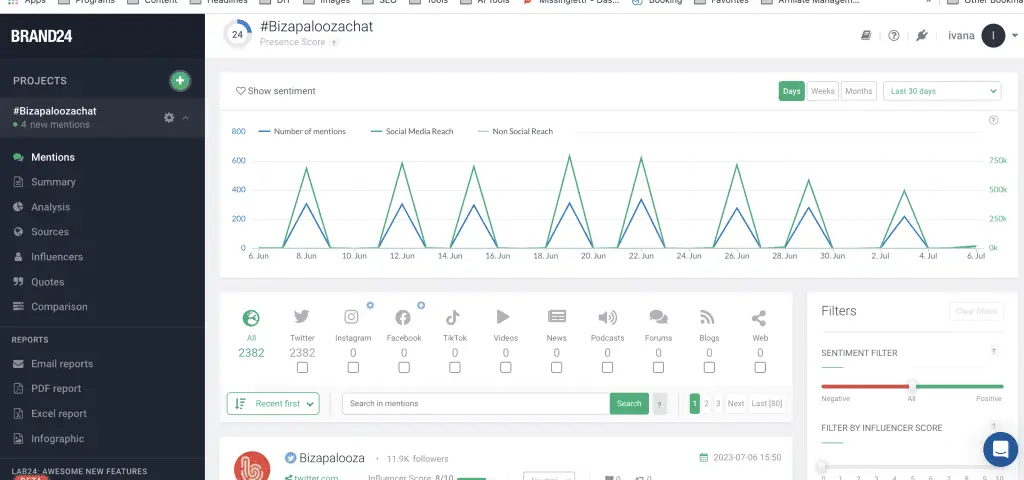The width and height of the screenshot is (1024, 480).
Task: Open the Infographic report
Action: pyautogui.click(x=57, y=439)
